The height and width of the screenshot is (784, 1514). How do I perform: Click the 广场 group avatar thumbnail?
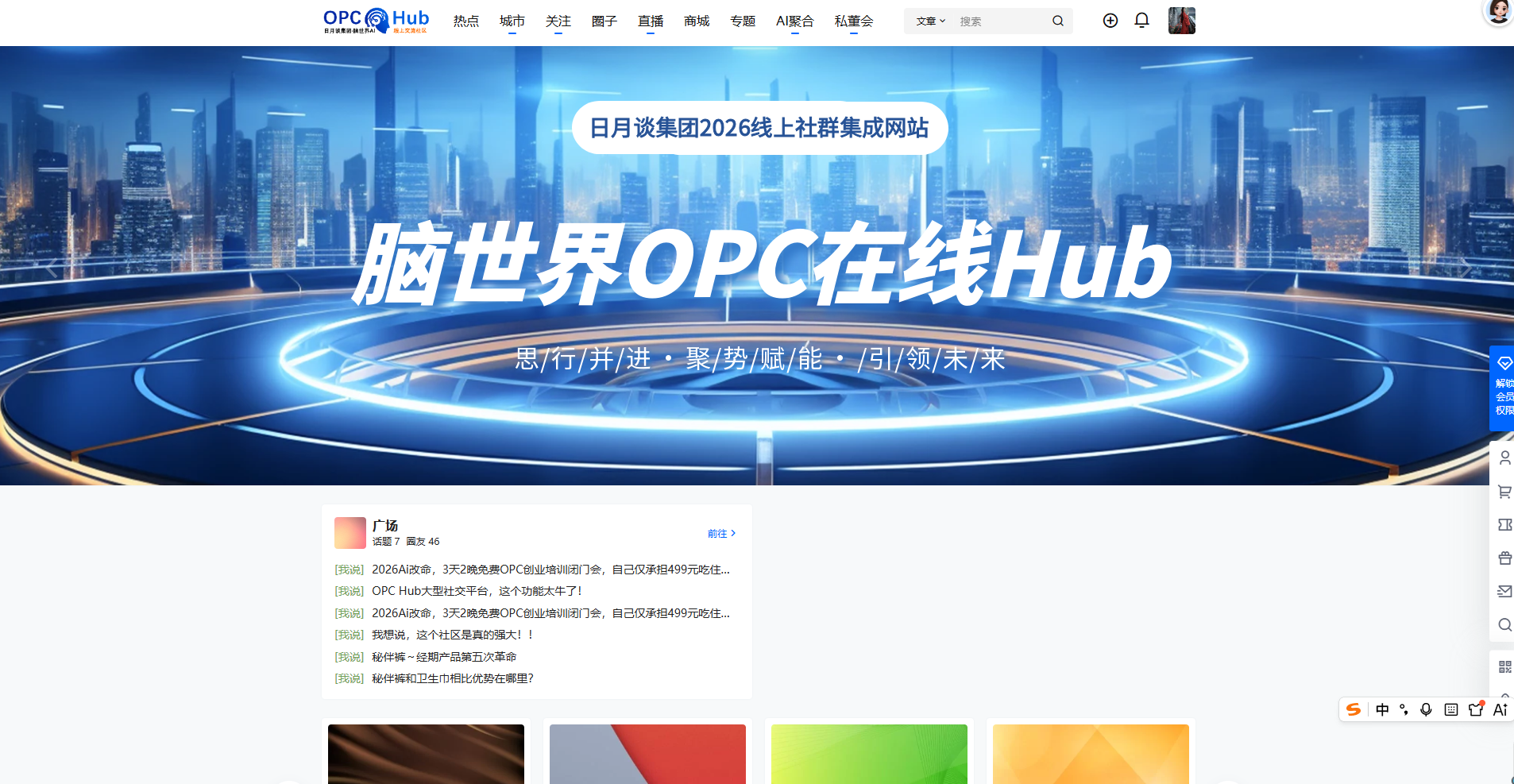tap(350, 532)
